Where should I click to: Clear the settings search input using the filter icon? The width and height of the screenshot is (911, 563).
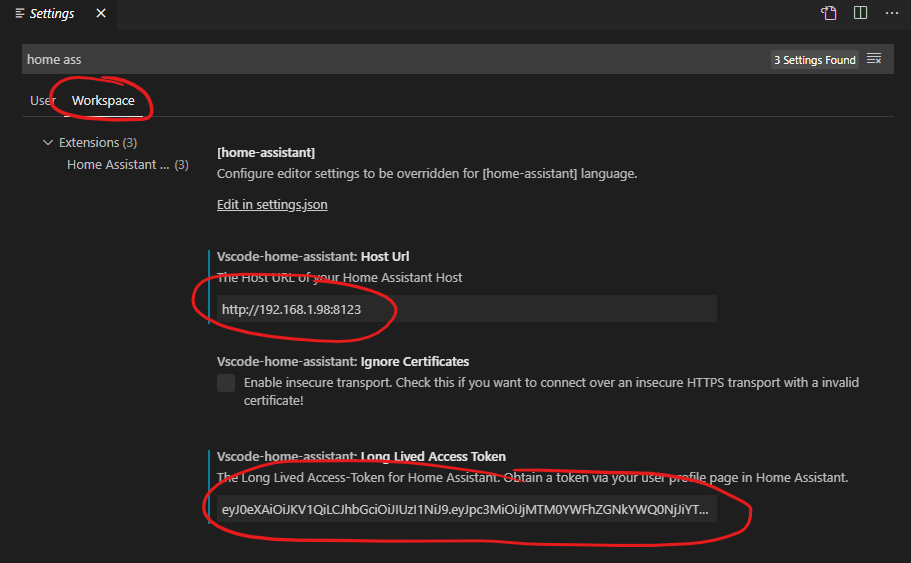874,59
